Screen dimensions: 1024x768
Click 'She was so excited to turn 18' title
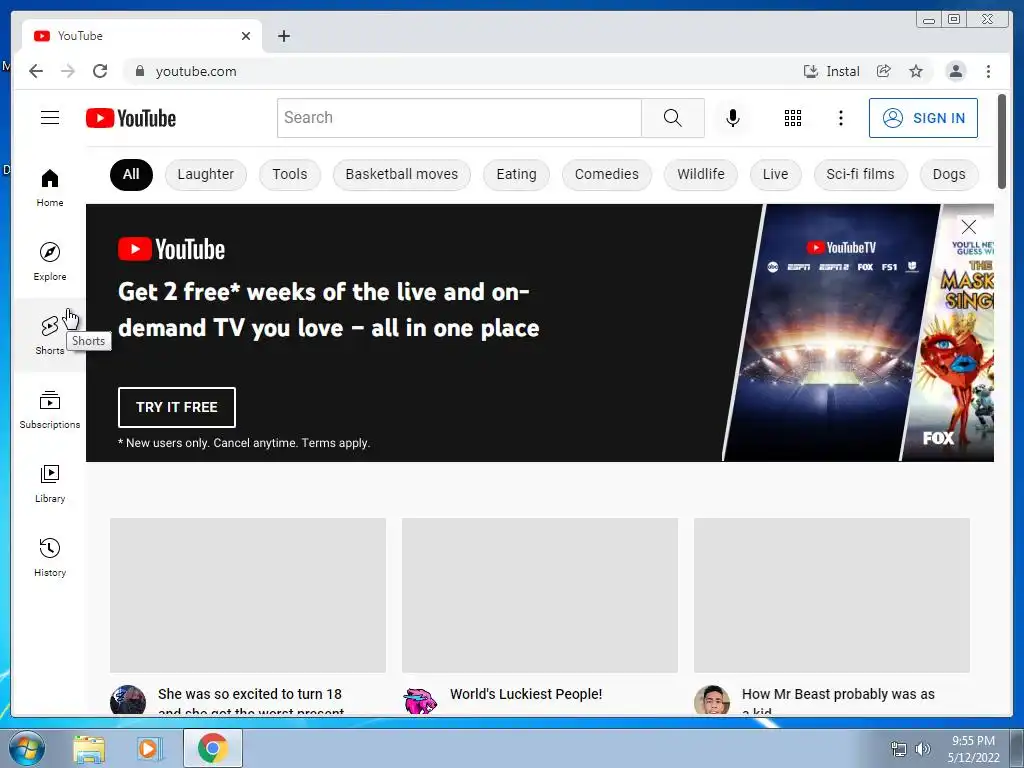click(x=250, y=700)
